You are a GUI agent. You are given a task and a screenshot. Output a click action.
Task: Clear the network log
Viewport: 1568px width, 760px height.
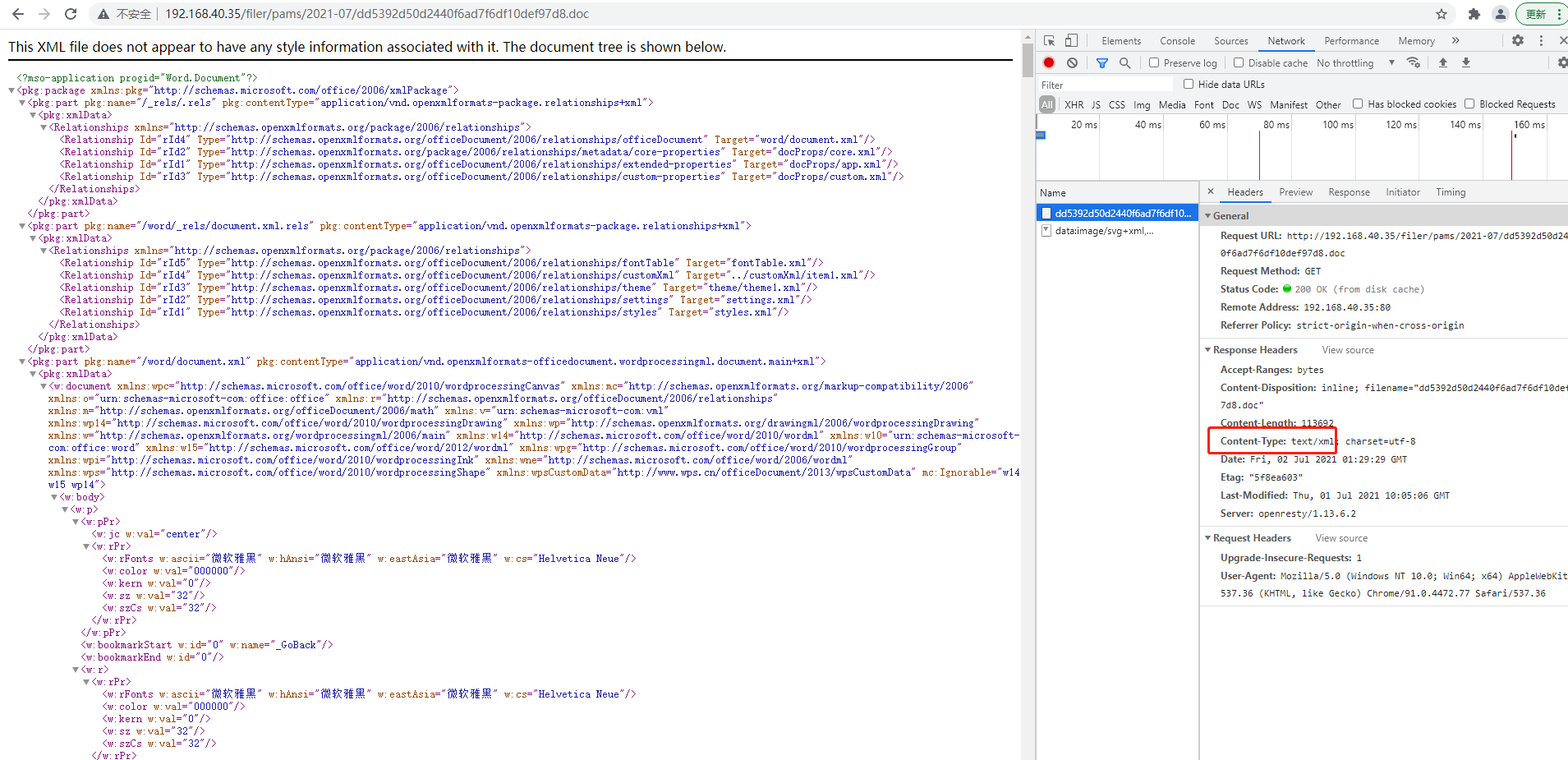[1072, 62]
